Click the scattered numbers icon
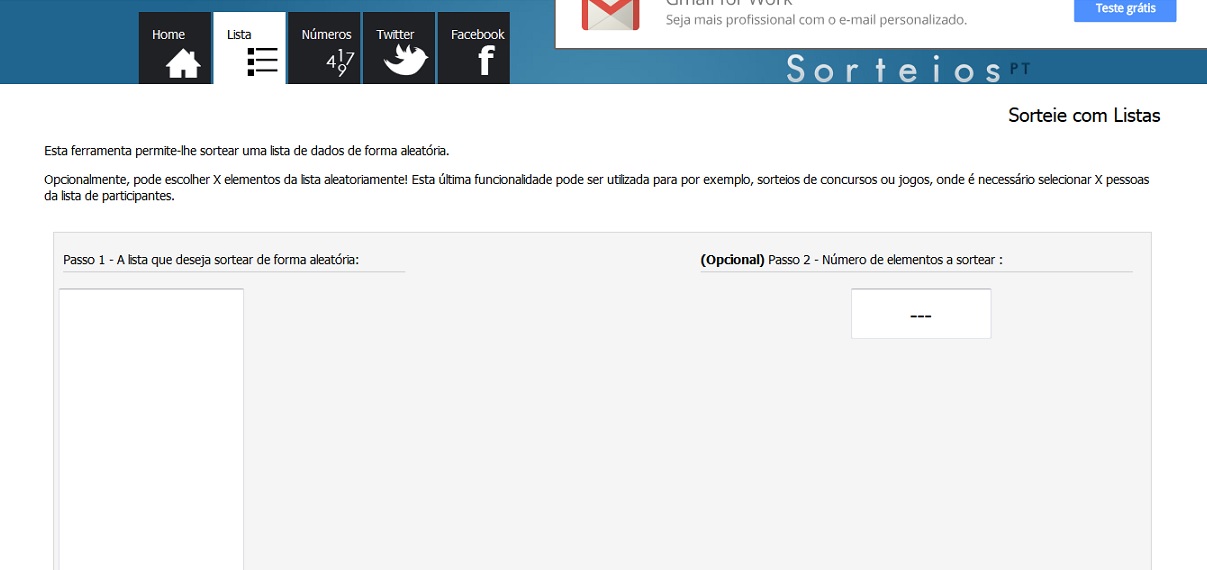 pyautogui.click(x=340, y=63)
